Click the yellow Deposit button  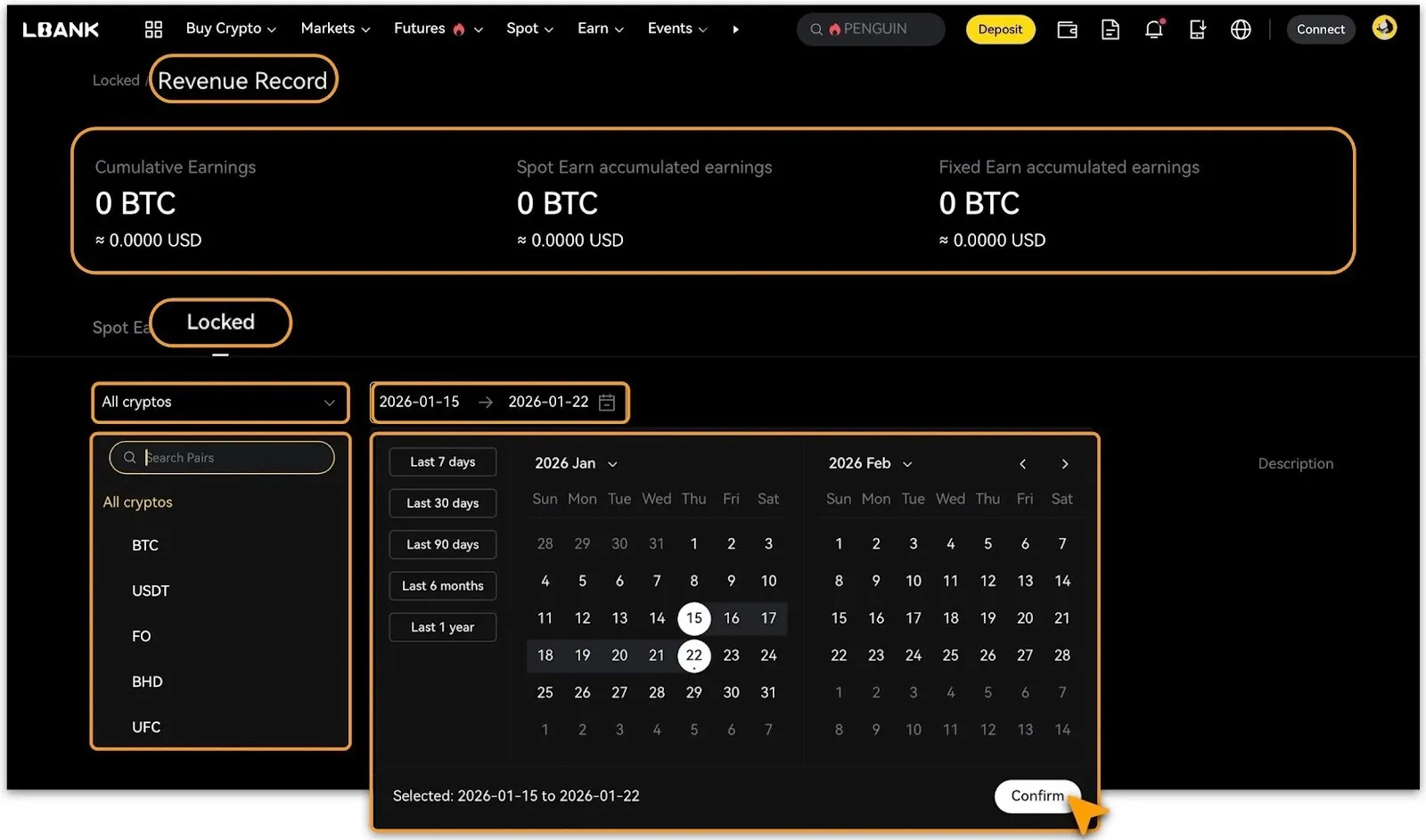[1000, 29]
